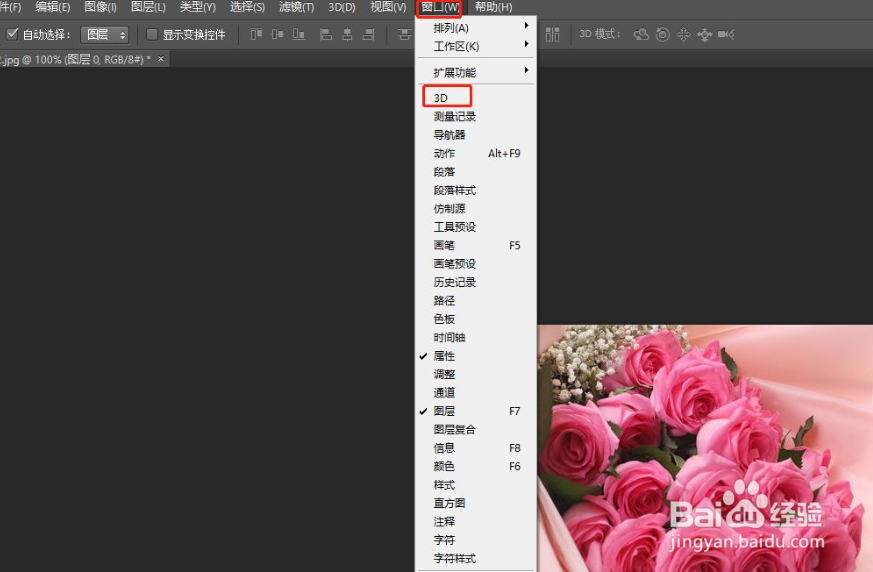Expand the 排列(A) submenu
The height and width of the screenshot is (572, 873).
[x=476, y=28]
